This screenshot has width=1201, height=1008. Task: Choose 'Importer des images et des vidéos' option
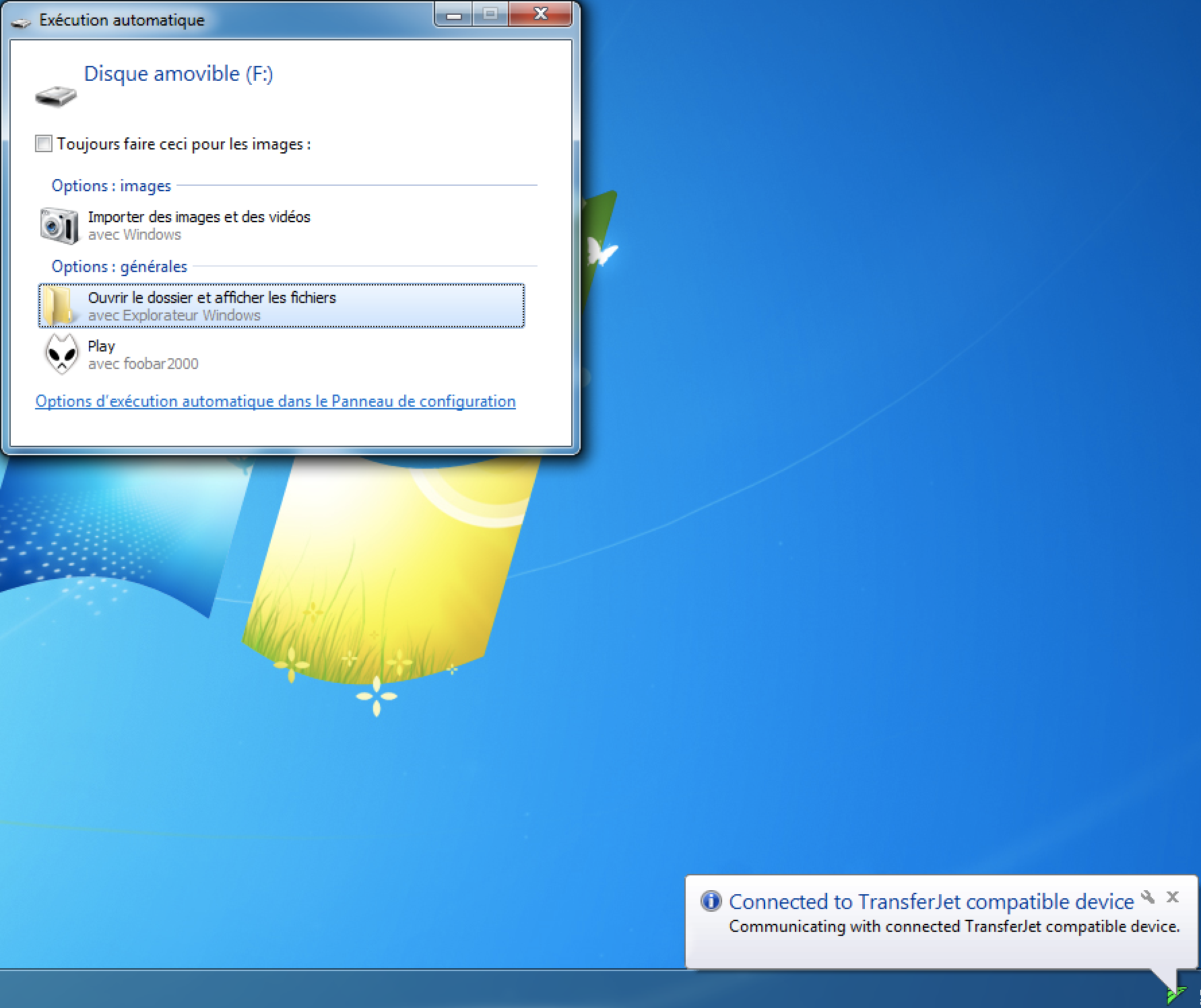click(282, 226)
